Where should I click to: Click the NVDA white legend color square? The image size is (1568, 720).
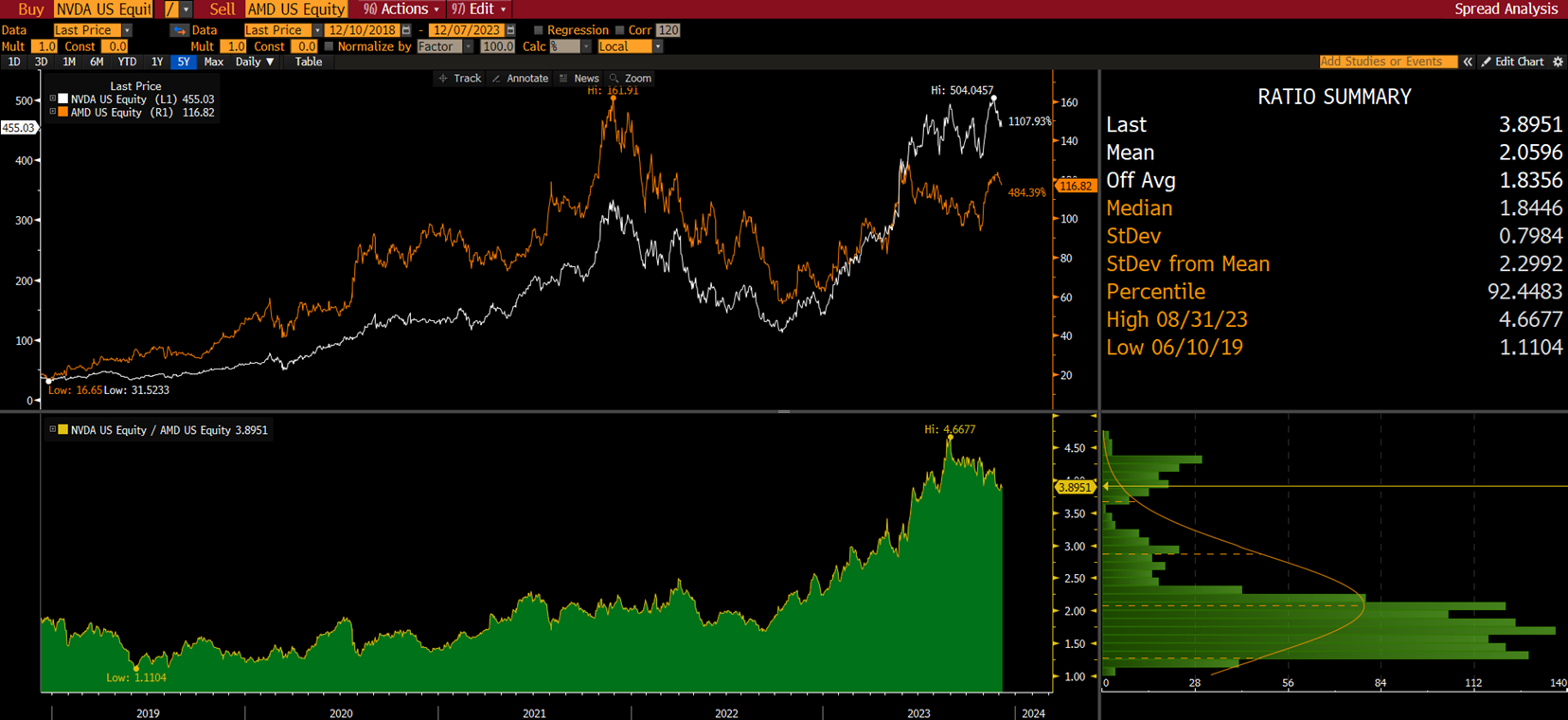pos(63,99)
